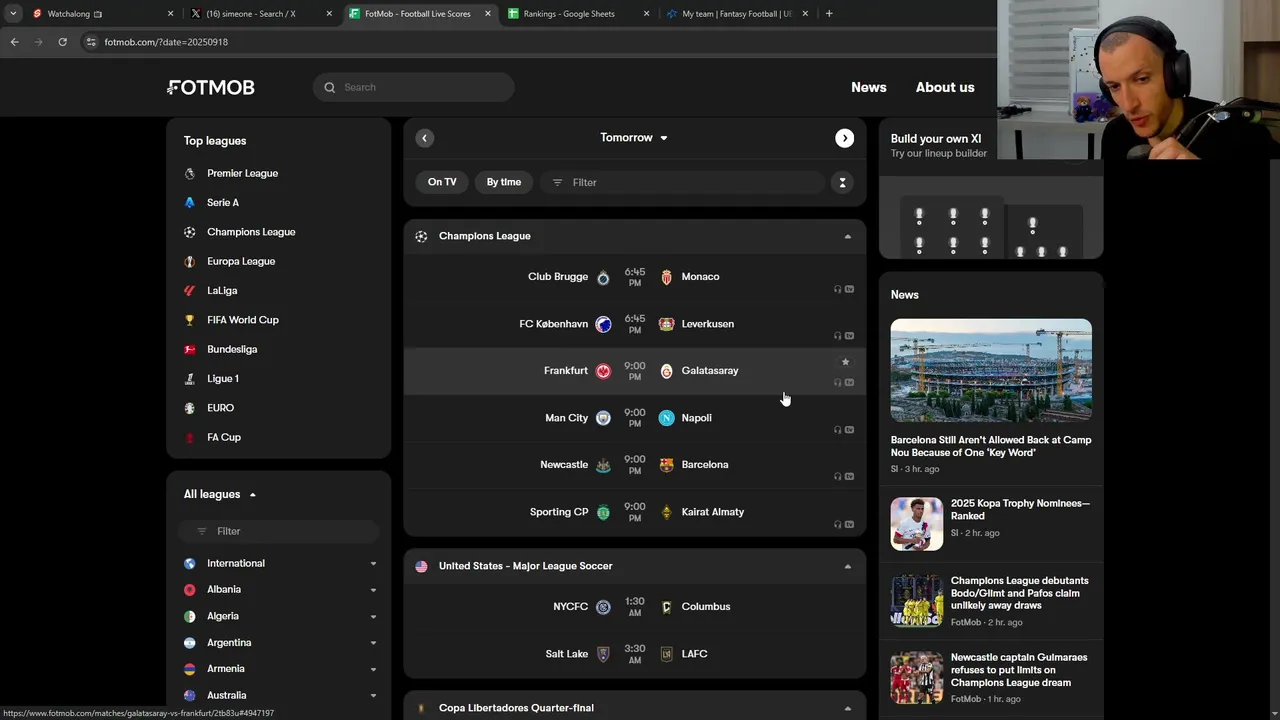Star the Frankfurt vs Galatasaray match
Screen dimensions: 1280x720
[x=845, y=362]
